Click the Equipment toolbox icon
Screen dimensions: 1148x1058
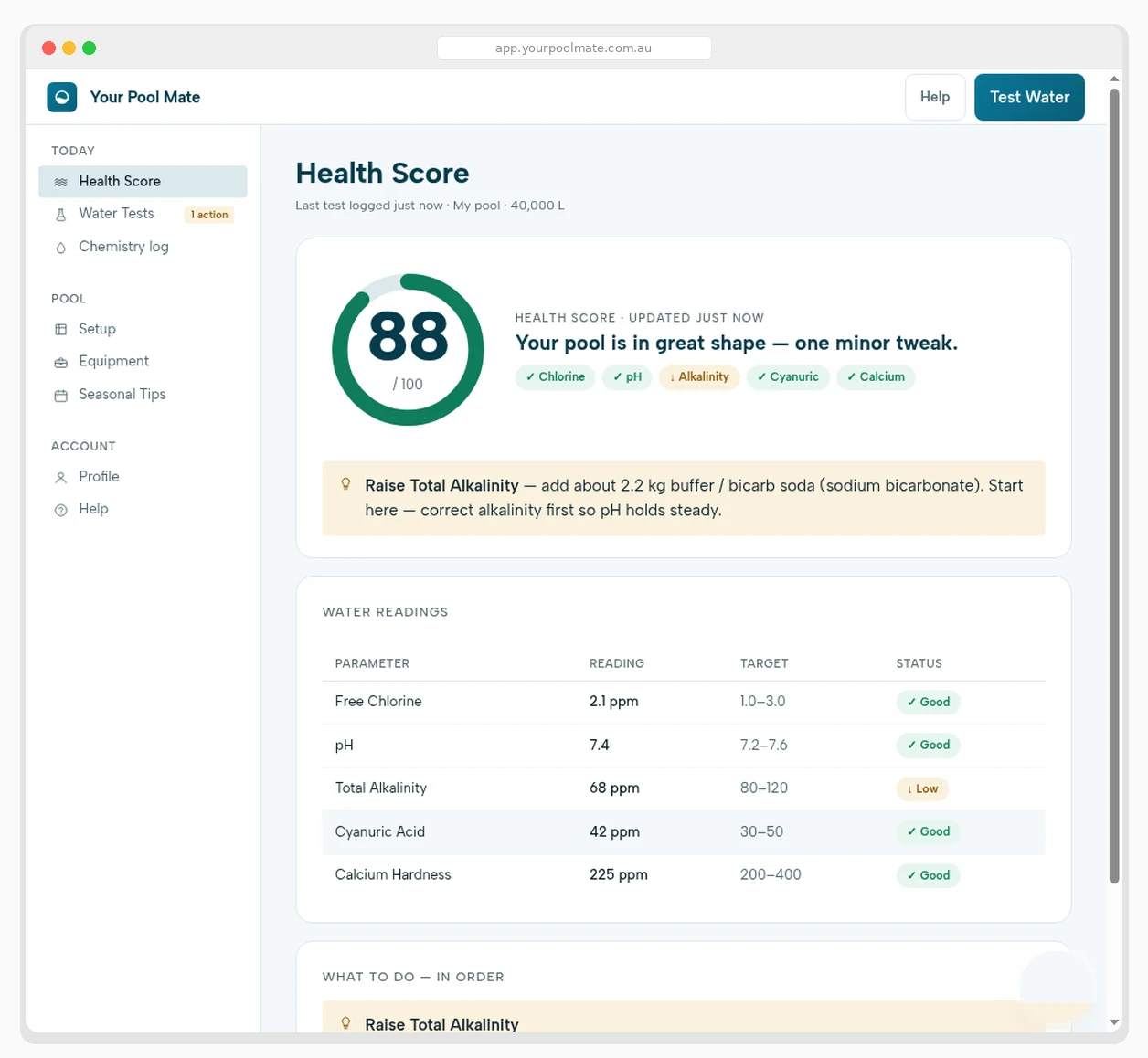coord(61,363)
